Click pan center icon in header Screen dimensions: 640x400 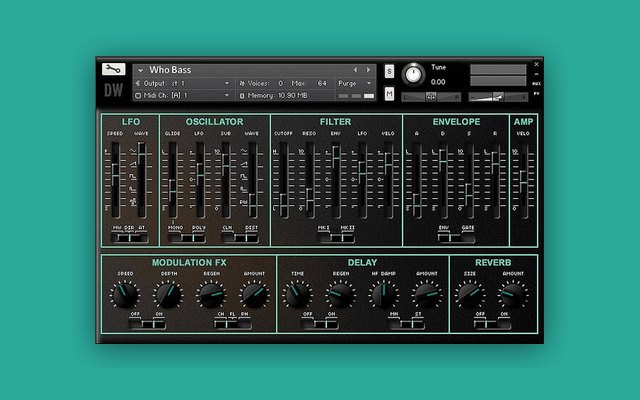point(431,97)
